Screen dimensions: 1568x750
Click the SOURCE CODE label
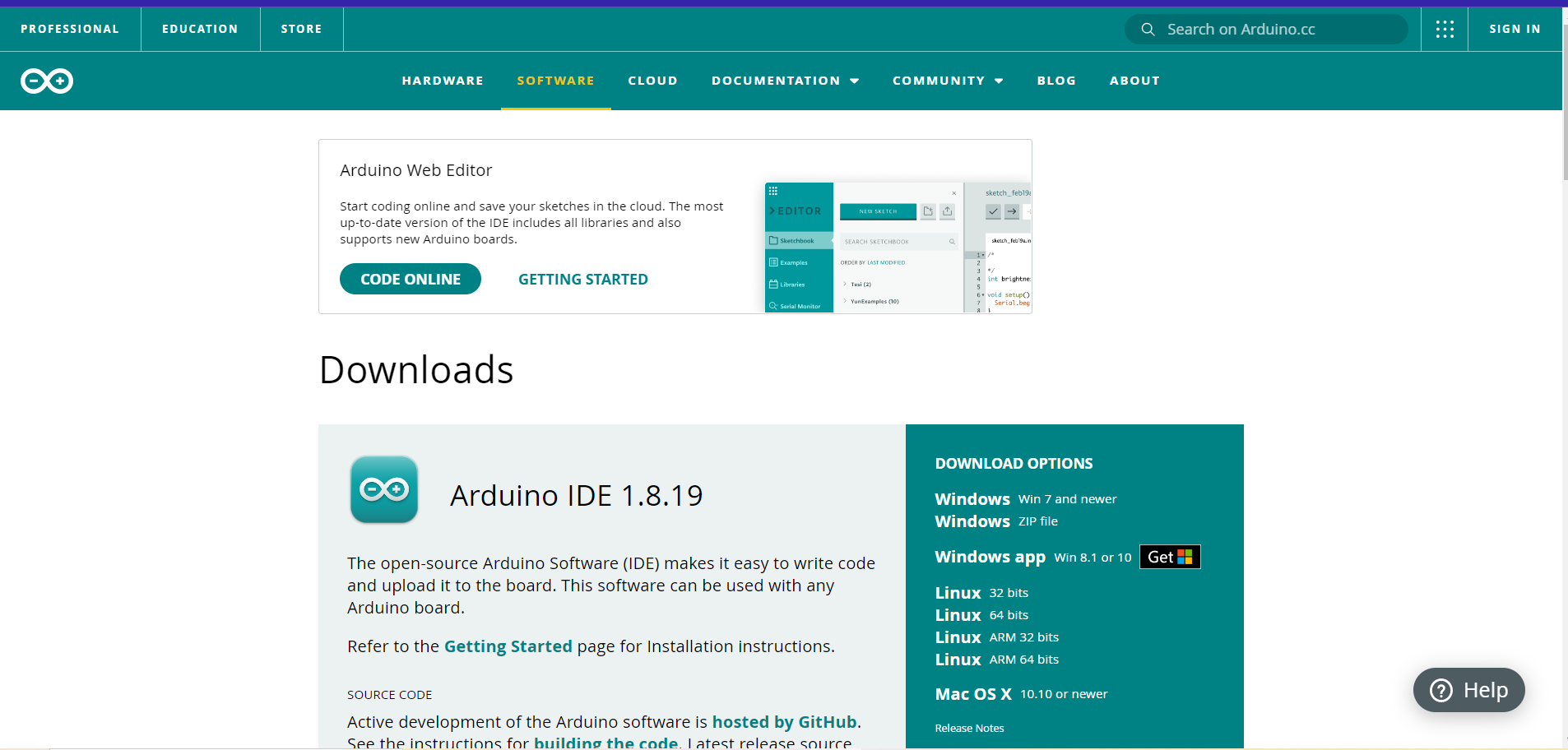pyautogui.click(x=389, y=695)
